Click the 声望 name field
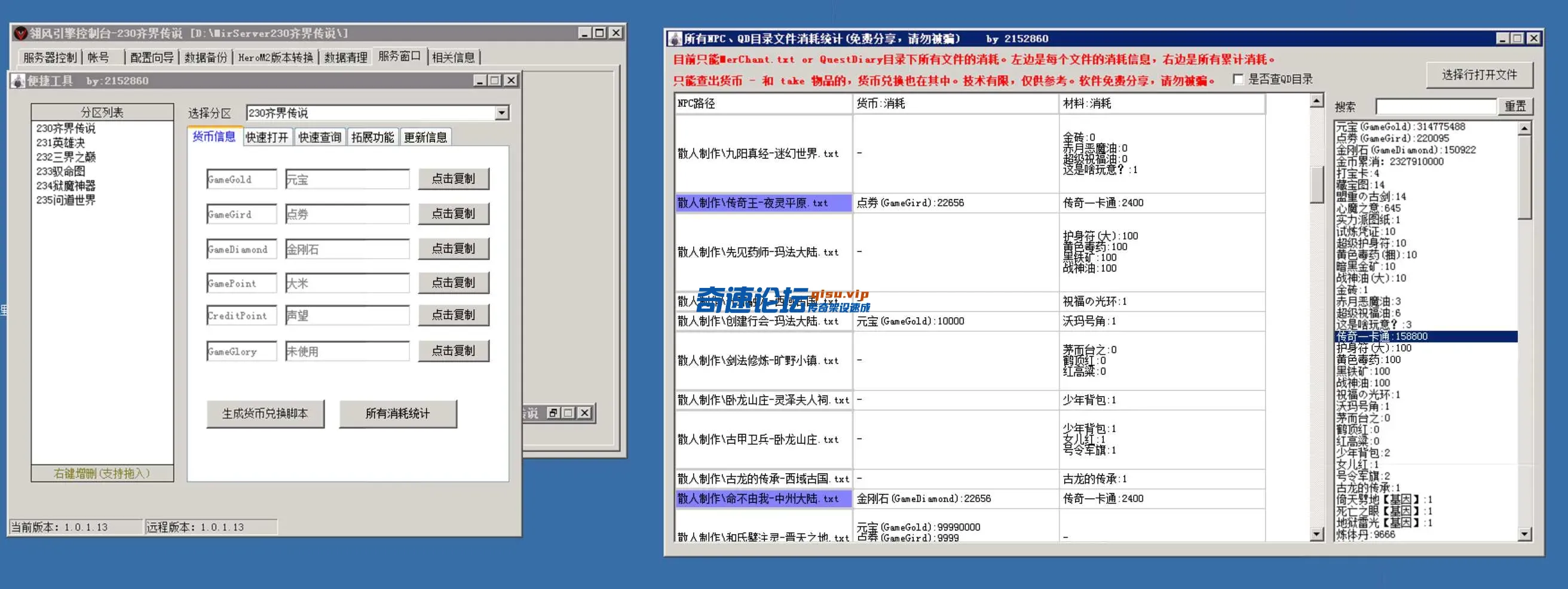 point(347,315)
